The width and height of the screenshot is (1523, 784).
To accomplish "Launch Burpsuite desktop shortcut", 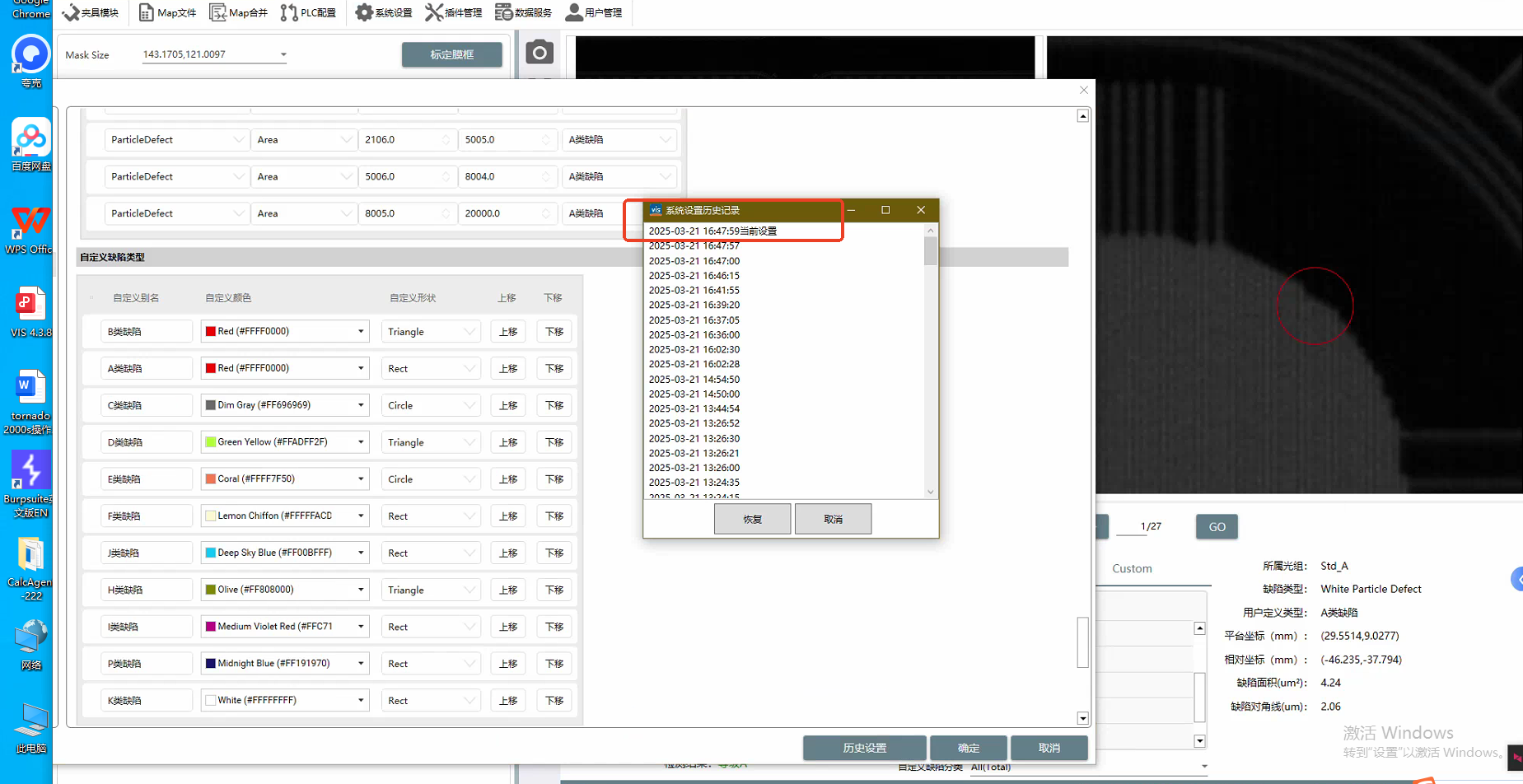I will [x=29, y=485].
